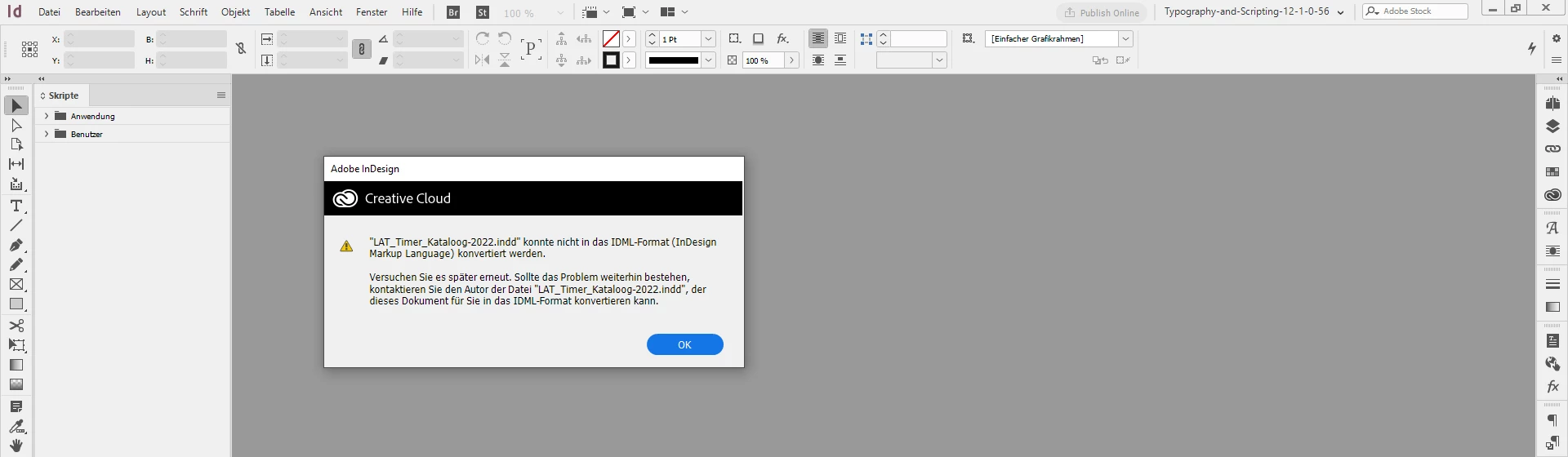Click the Adobe Stock search field

pyautogui.click(x=1415, y=11)
